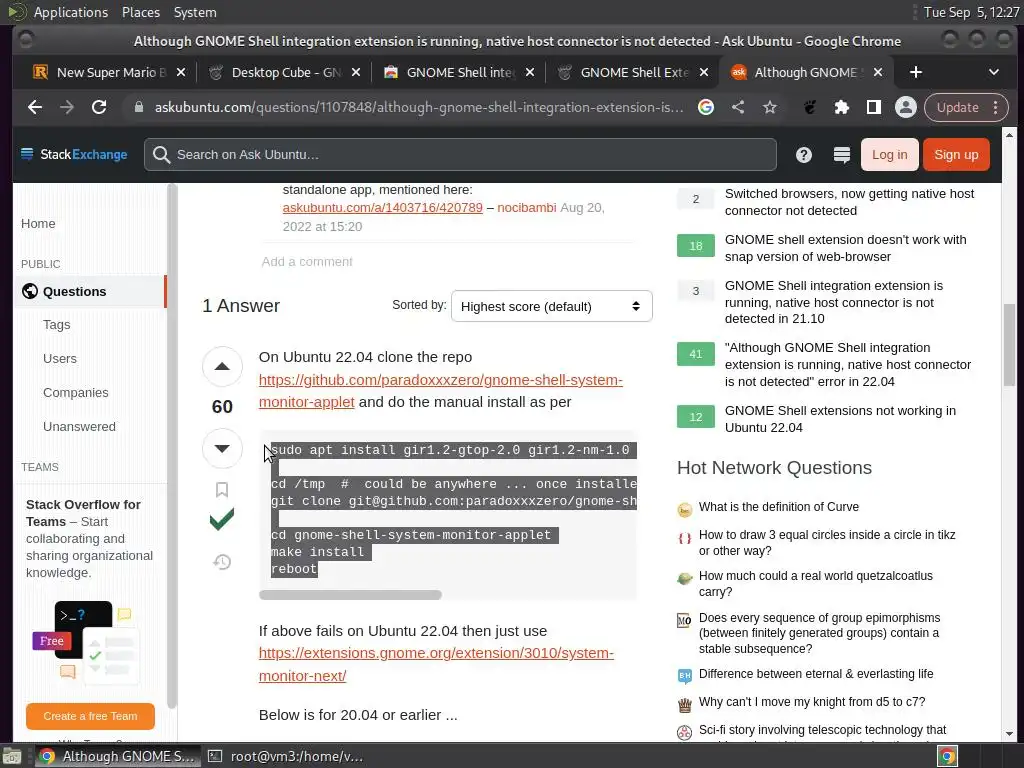Image resolution: width=1024 pixels, height=768 pixels.
Task: Open 'What is the definition of Curve'
Action: [x=778, y=507]
